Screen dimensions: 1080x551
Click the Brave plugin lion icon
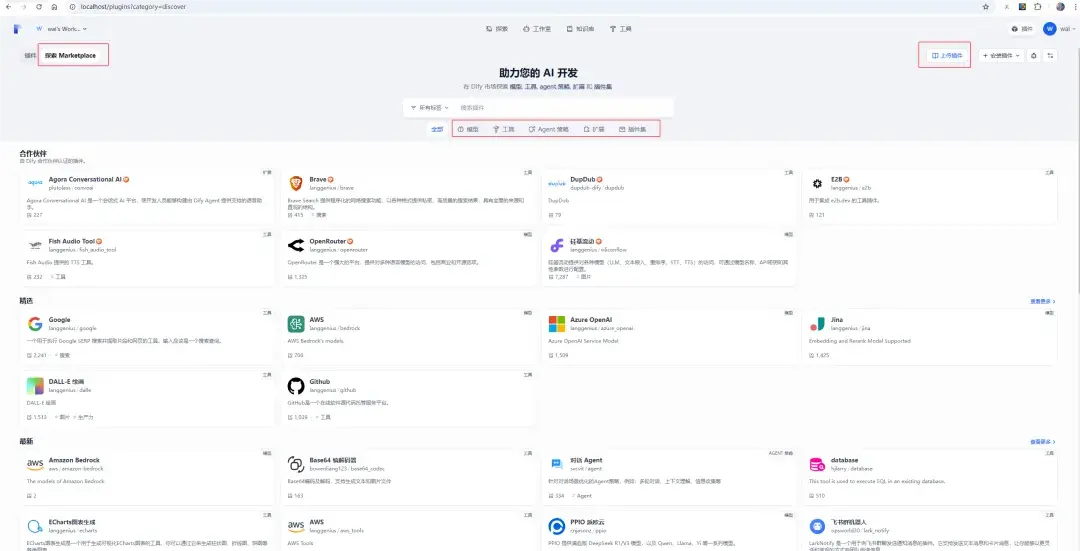point(296,183)
